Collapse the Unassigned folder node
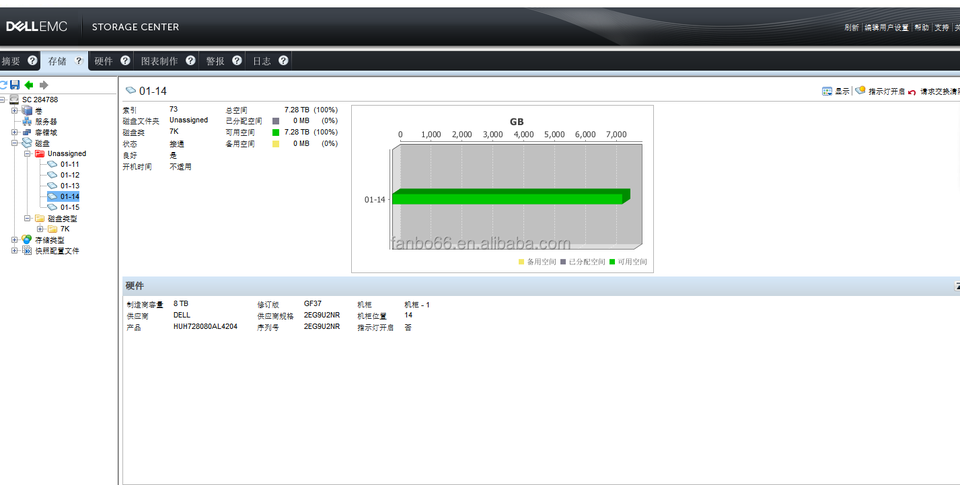The height and width of the screenshot is (485, 960). [x=28, y=154]
